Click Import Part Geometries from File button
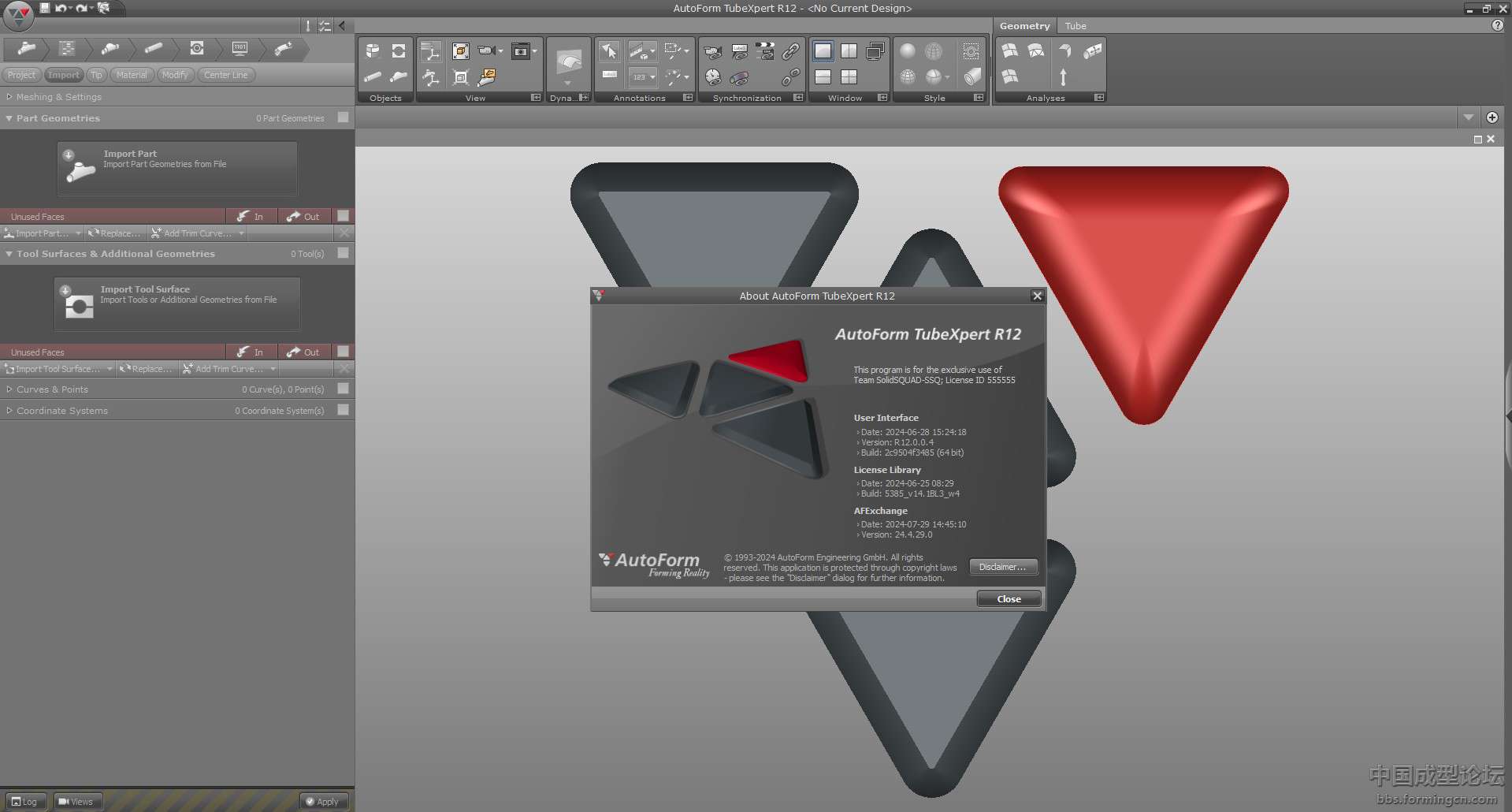Image resolution: width=1512 pixels, height=812 pixels. (177, 168)
